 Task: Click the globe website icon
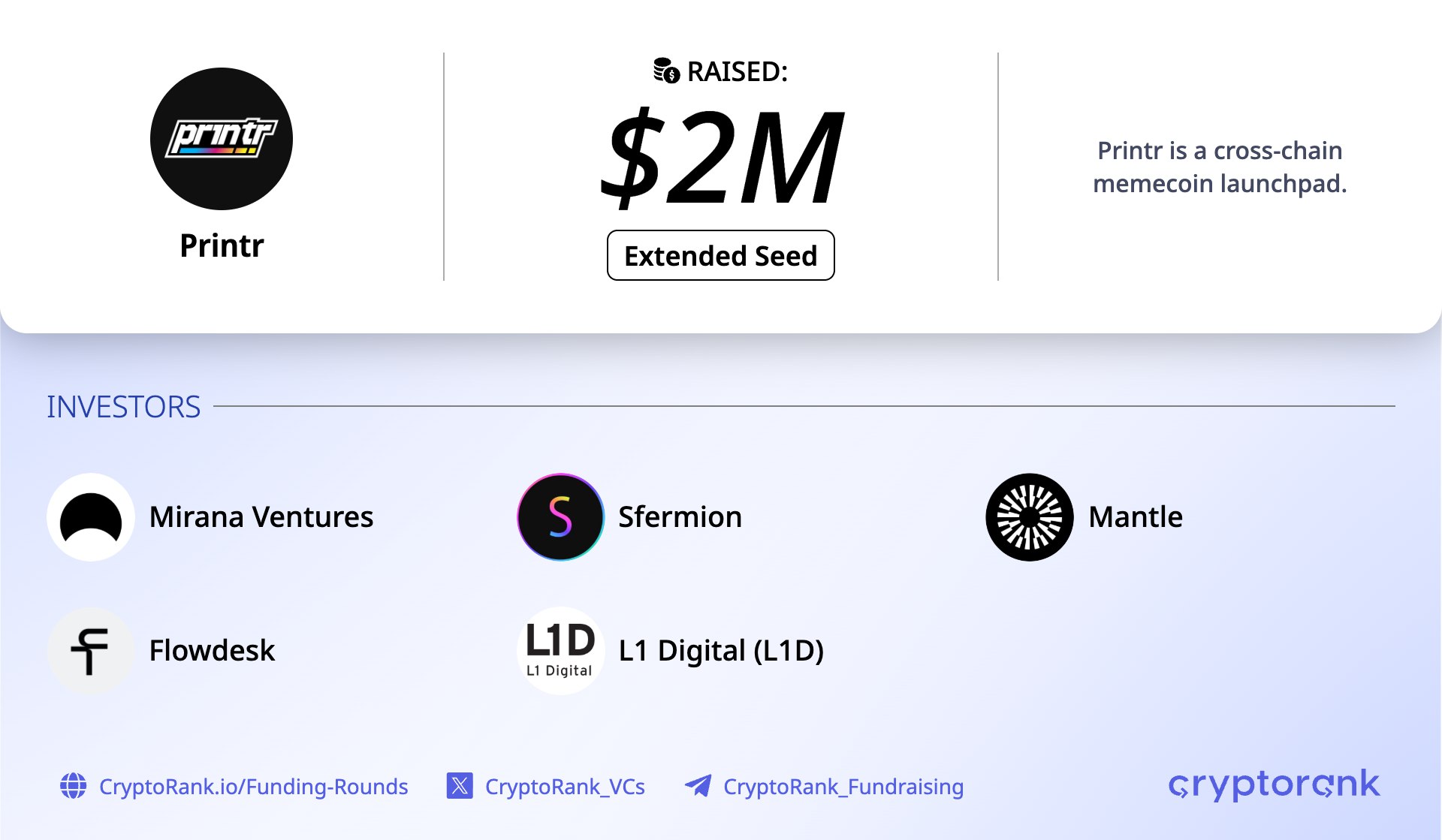74,786
